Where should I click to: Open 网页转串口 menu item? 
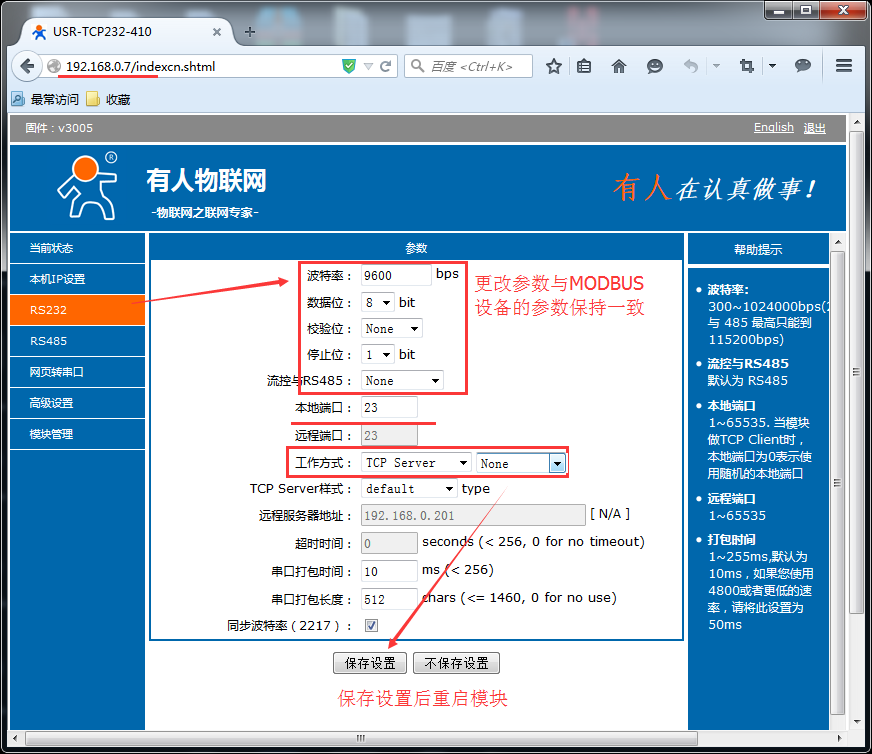77,372
